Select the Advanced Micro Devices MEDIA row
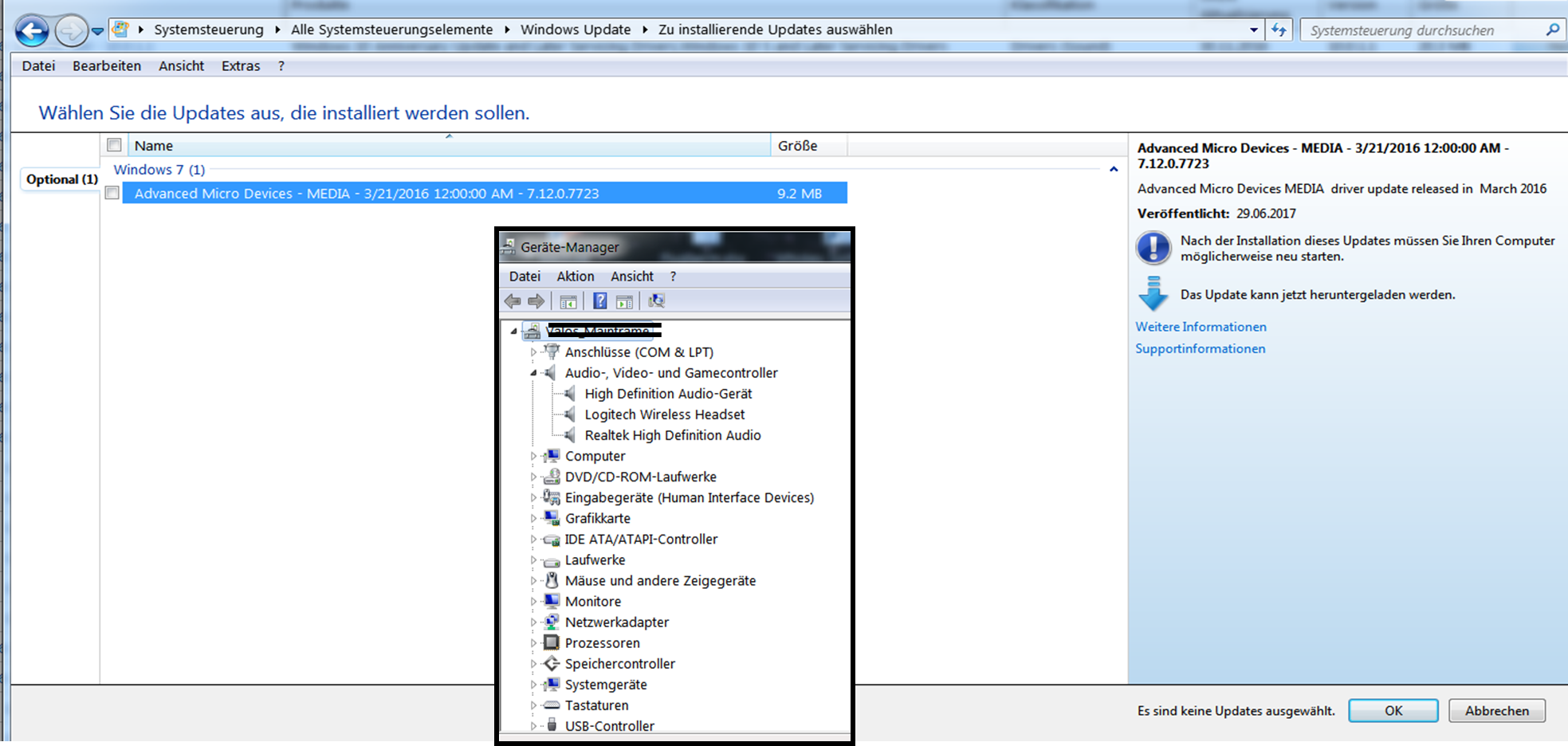 484,193
